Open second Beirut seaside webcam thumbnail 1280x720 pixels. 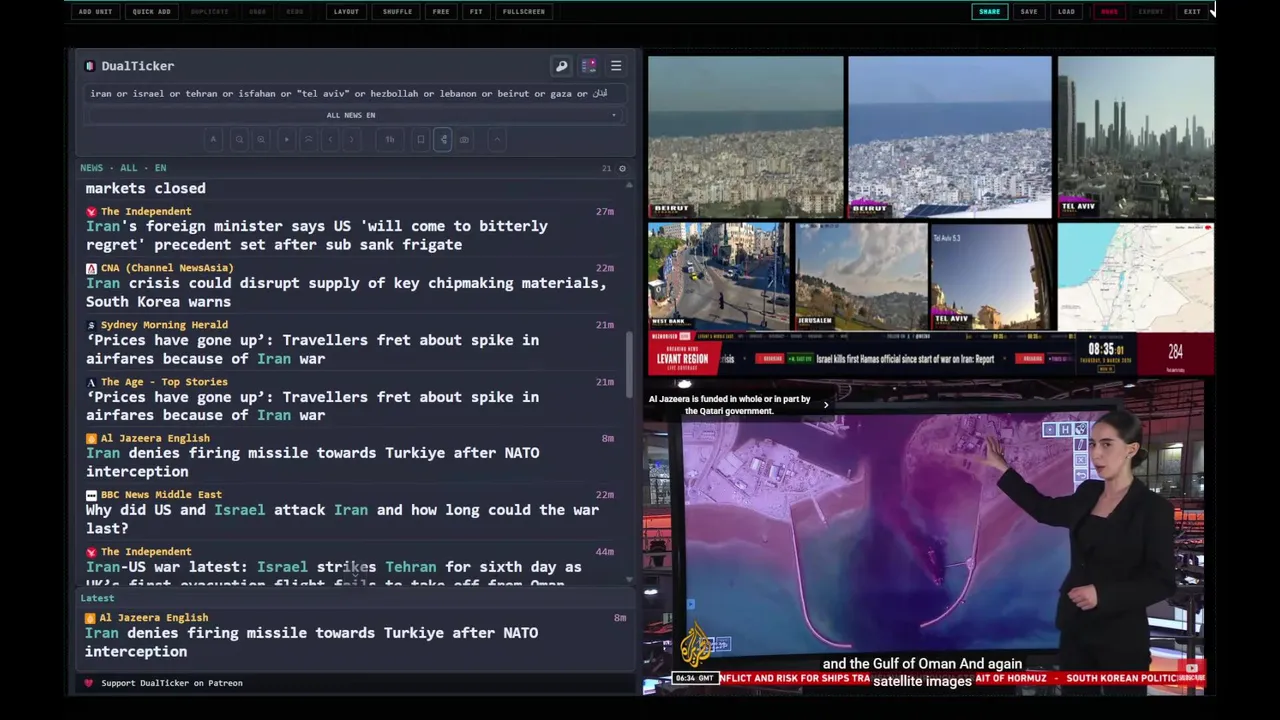tap(950, 137)
